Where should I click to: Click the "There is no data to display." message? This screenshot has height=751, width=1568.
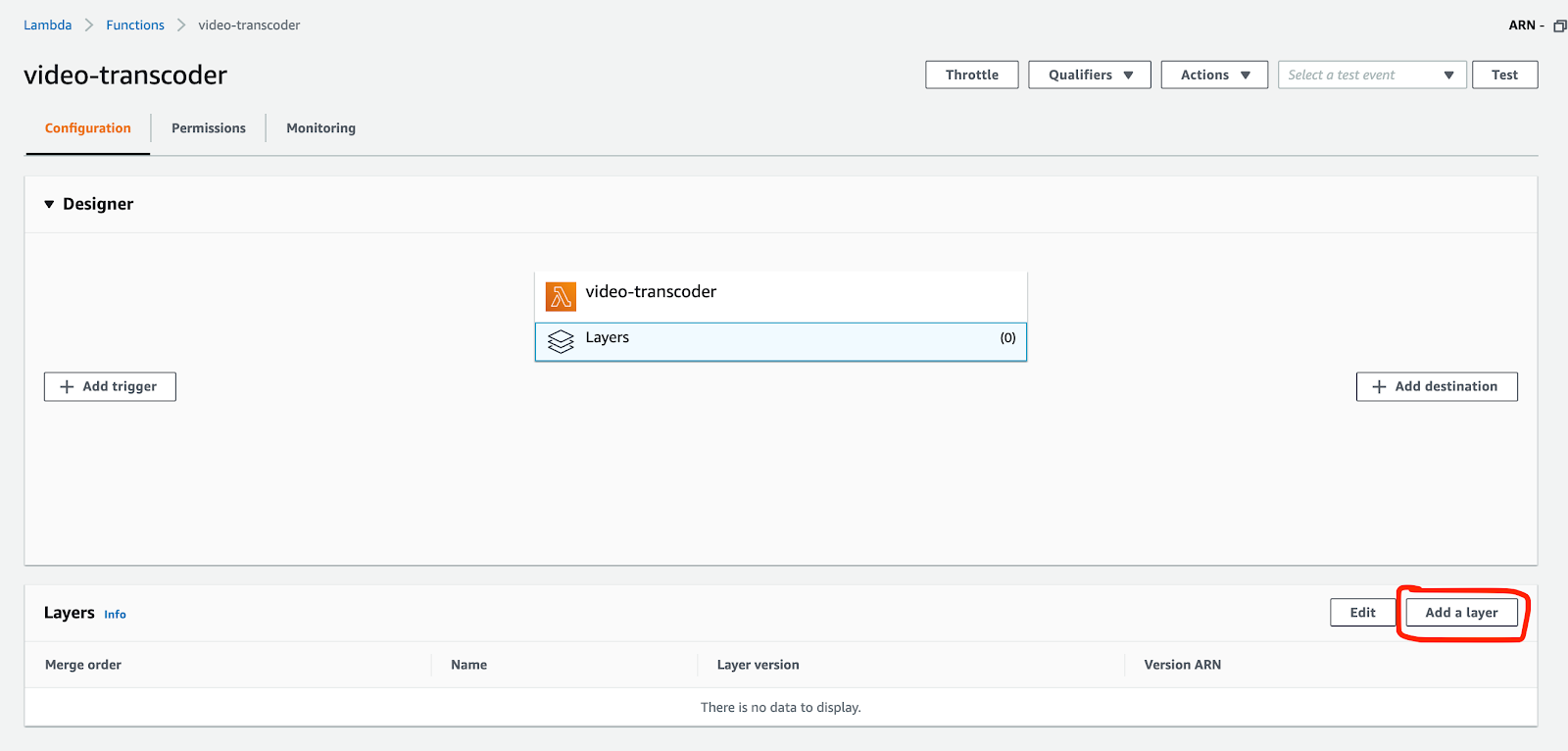(781, 708)
